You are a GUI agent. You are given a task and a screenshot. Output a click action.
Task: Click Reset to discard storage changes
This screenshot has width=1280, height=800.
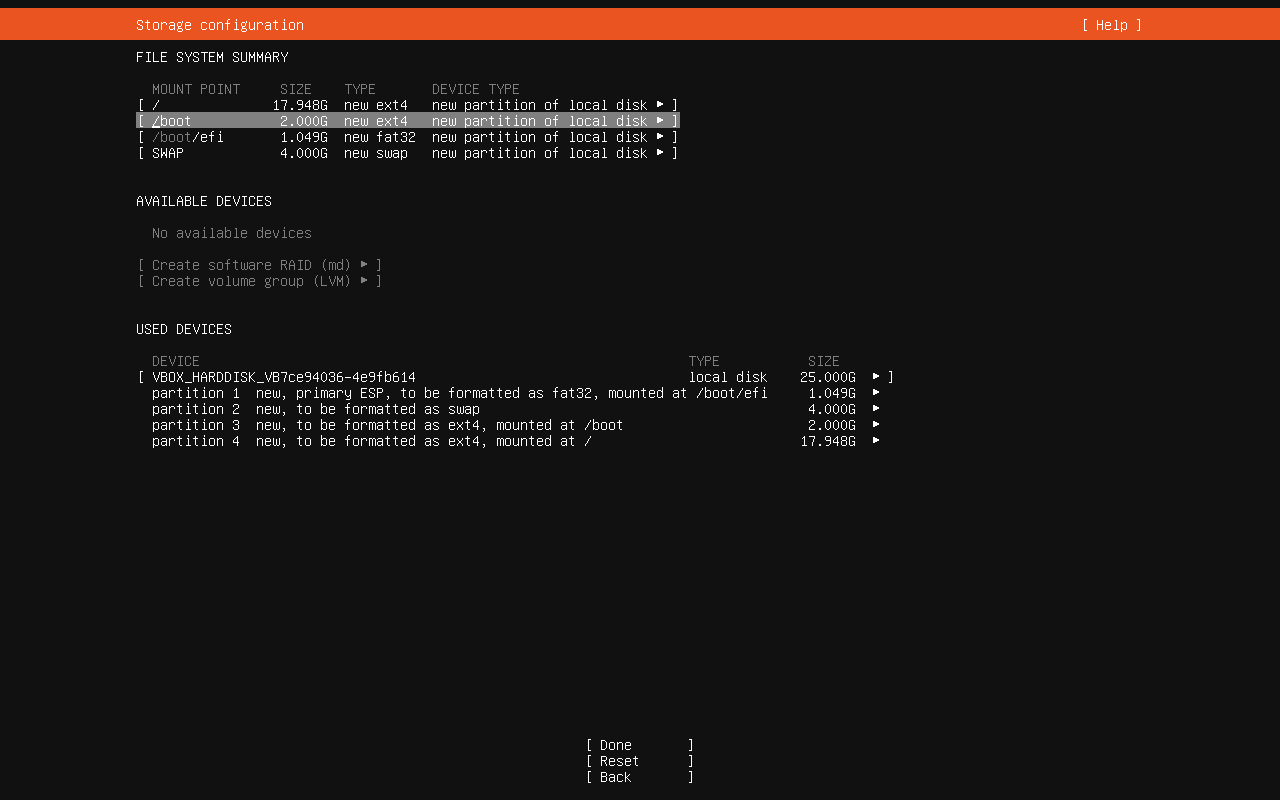click(639, 761)
